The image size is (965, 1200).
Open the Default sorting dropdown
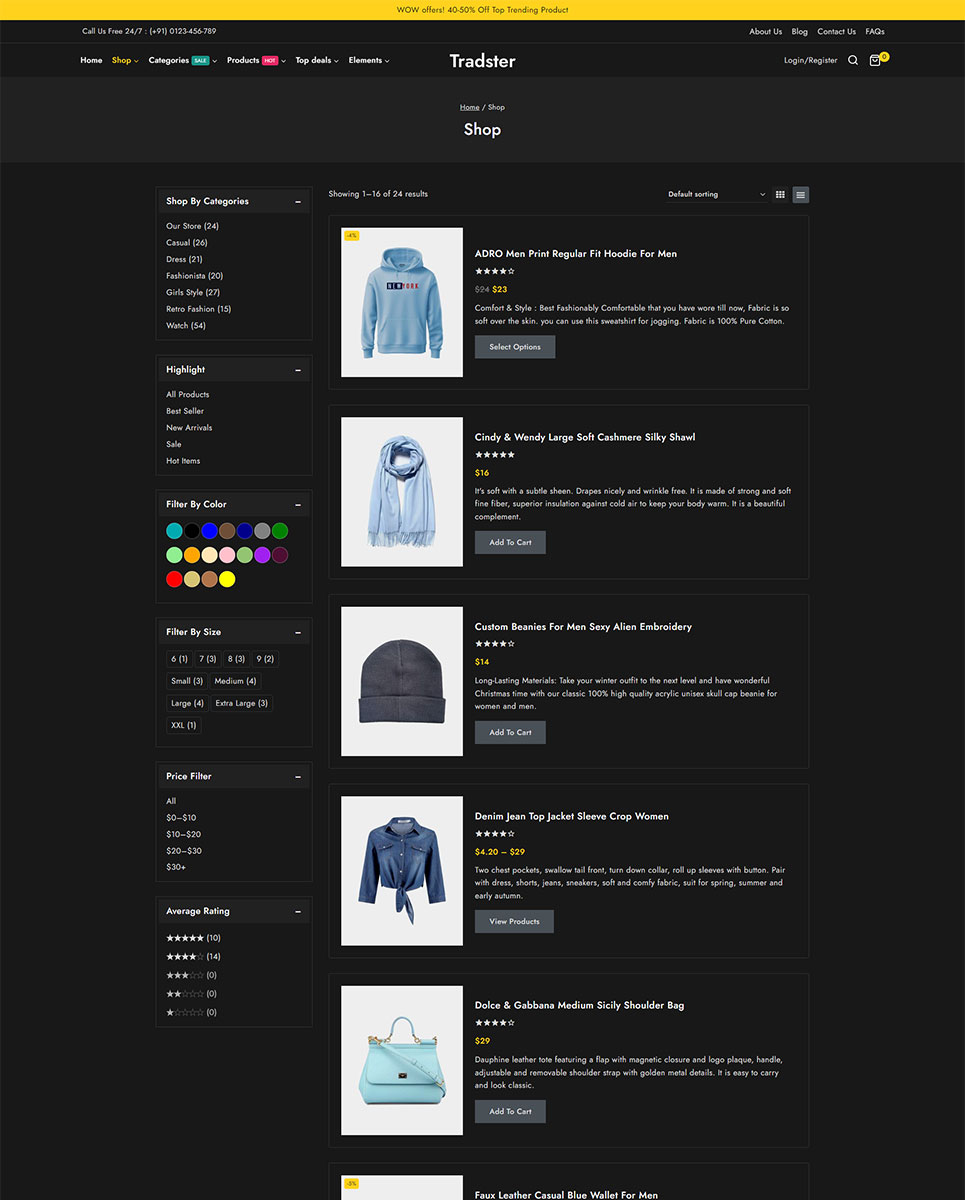(x=717, y=194)
